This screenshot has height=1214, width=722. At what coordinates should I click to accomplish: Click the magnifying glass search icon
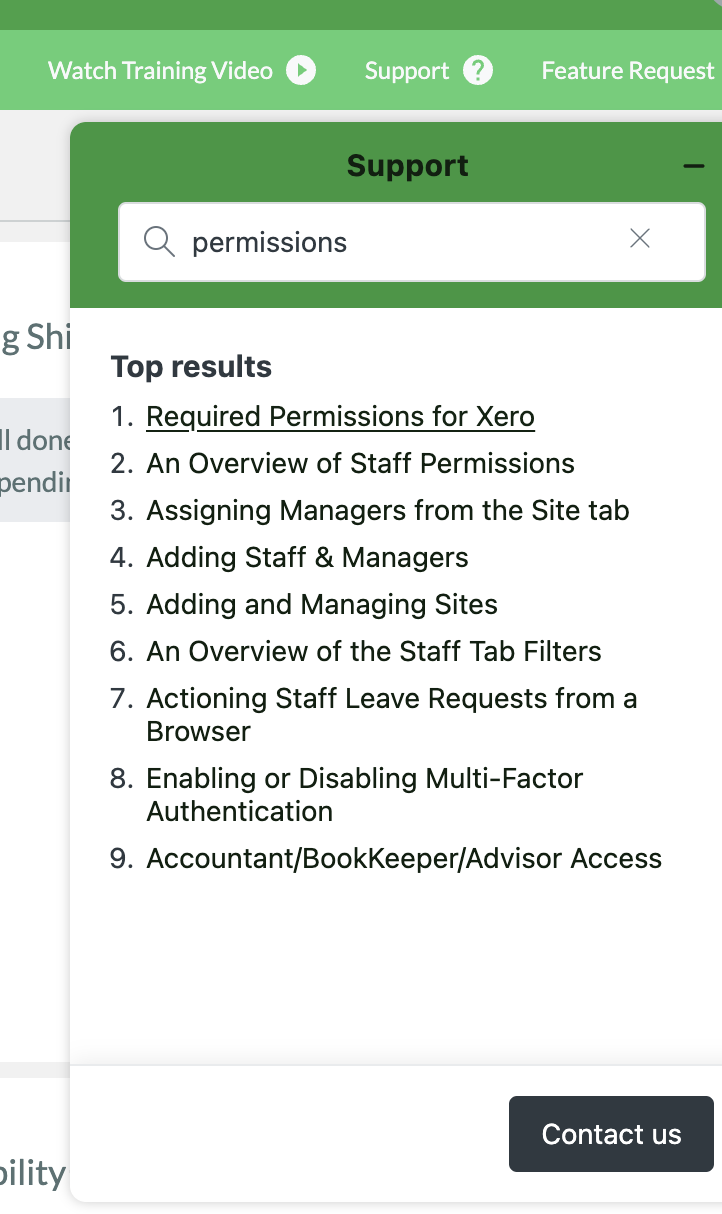159,241
